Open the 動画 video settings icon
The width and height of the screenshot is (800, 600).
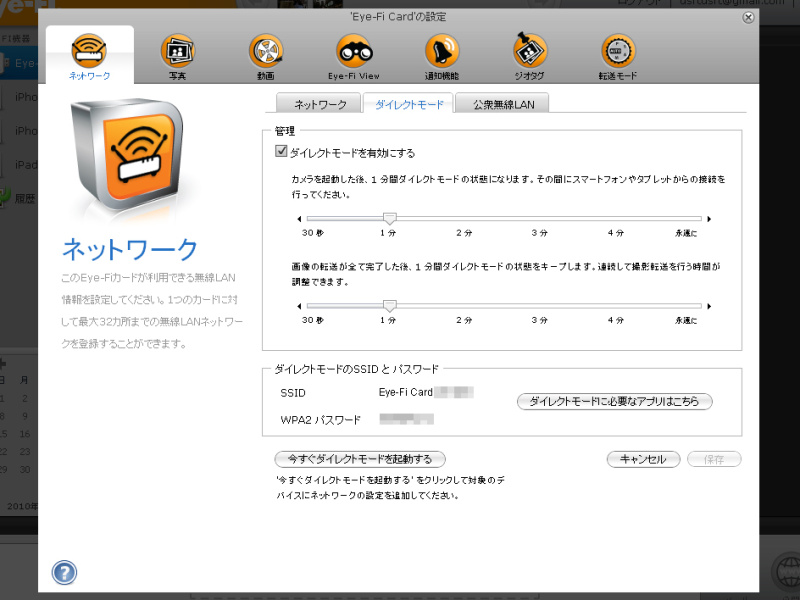point(265,52)
